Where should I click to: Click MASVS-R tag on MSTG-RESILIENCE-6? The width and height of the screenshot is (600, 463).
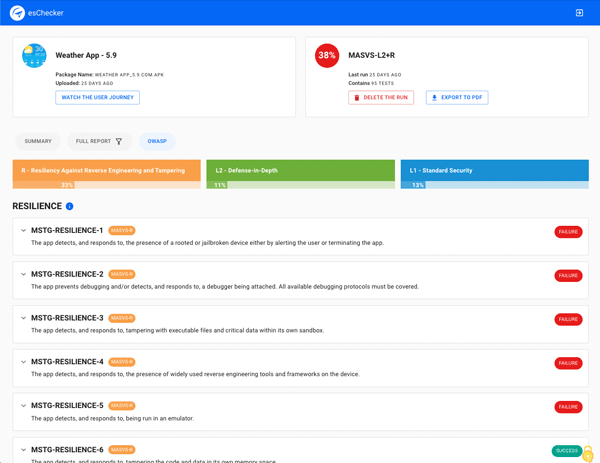122,450
